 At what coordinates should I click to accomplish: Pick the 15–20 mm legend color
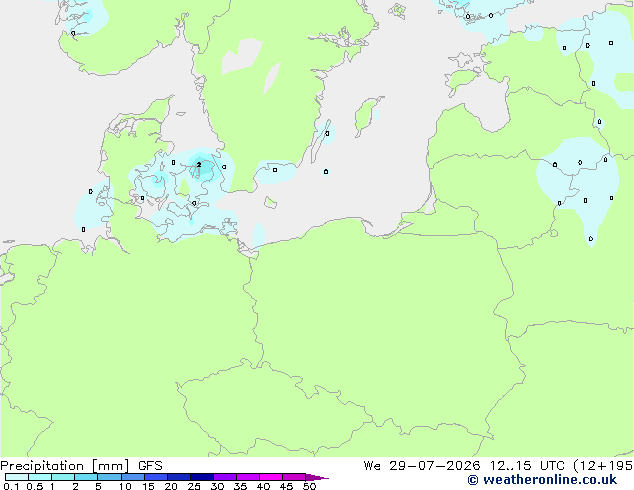click(x=156, y=477)
